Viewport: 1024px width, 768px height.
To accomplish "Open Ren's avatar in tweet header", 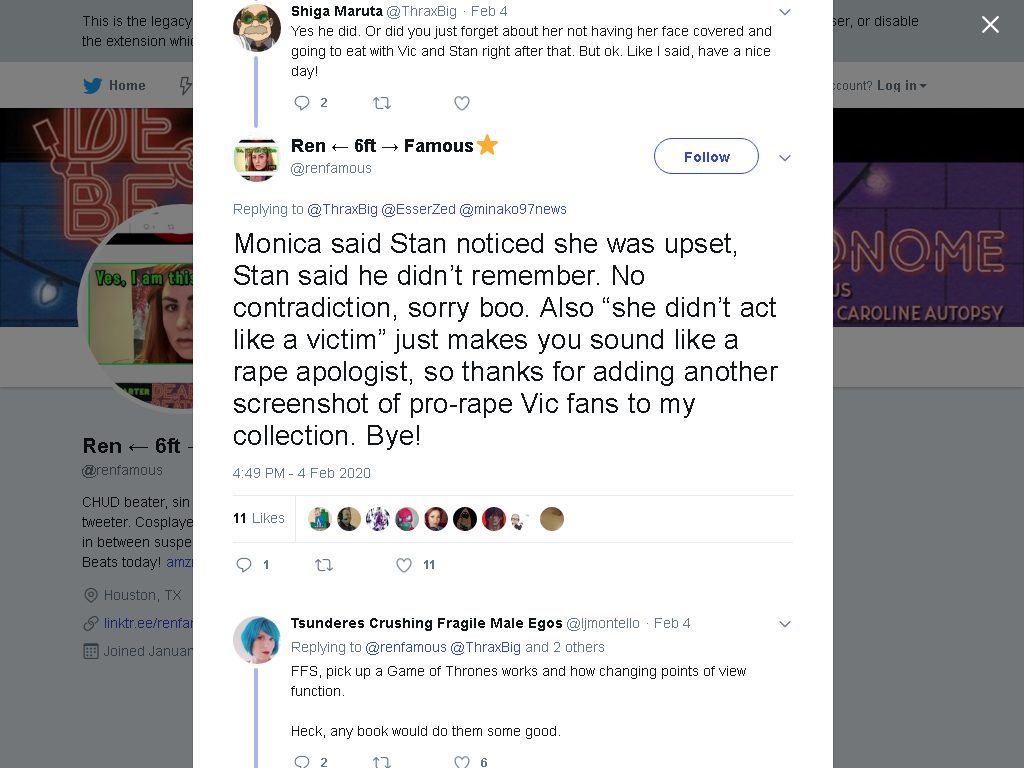I will 257,159.
